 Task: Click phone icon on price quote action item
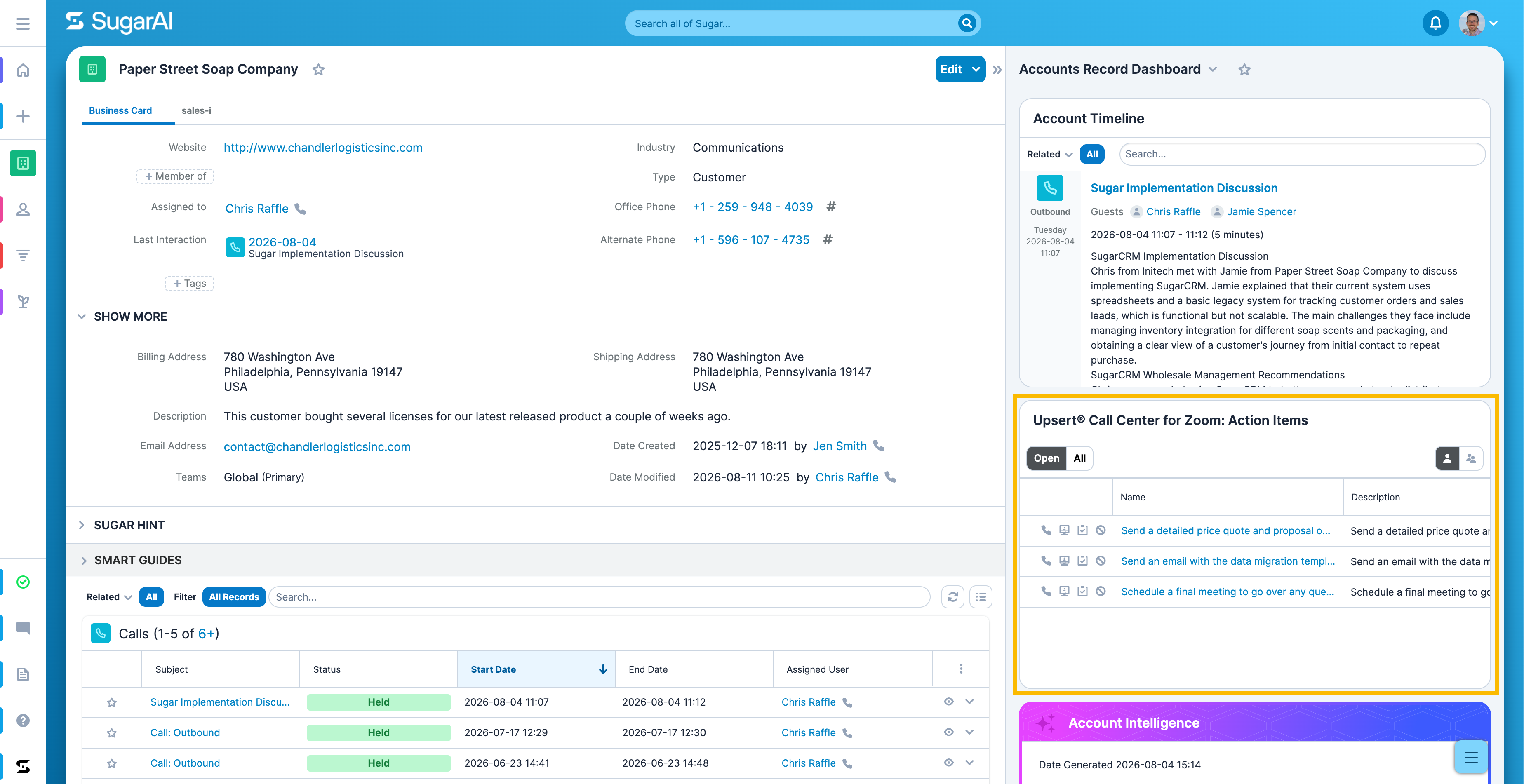(1046, 530)
